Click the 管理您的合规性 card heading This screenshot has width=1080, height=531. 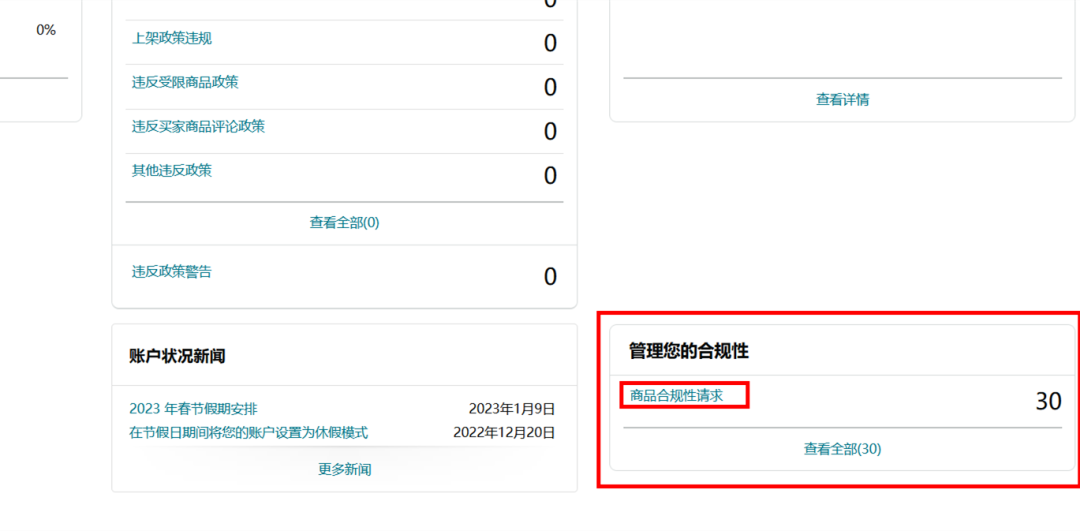tap(688, 351)
